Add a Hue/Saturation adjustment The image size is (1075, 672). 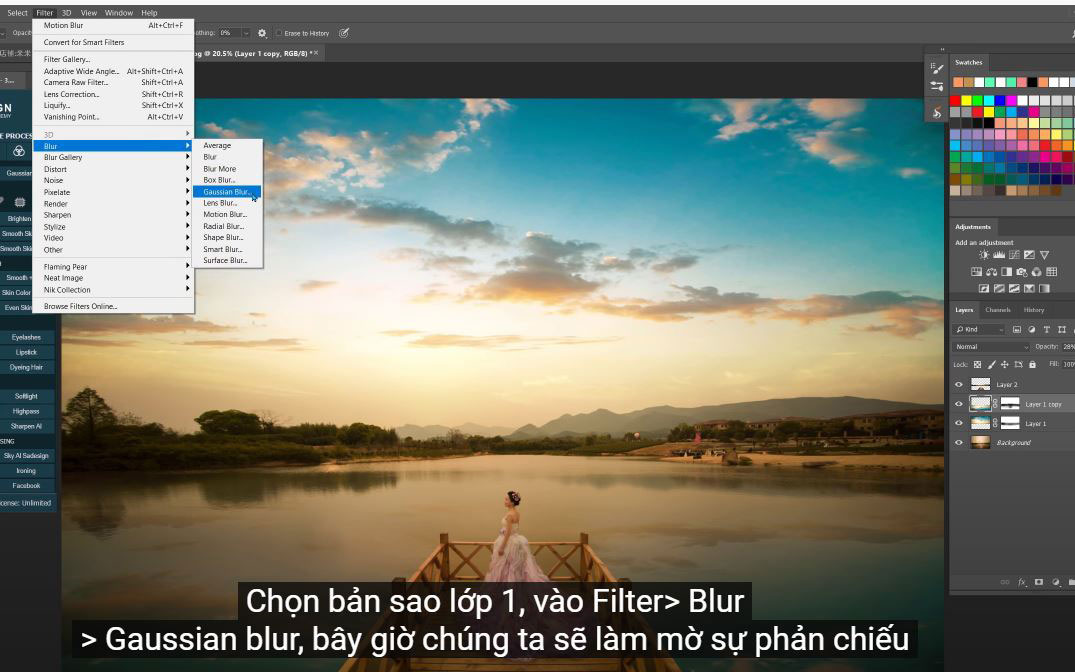point(976,272)
